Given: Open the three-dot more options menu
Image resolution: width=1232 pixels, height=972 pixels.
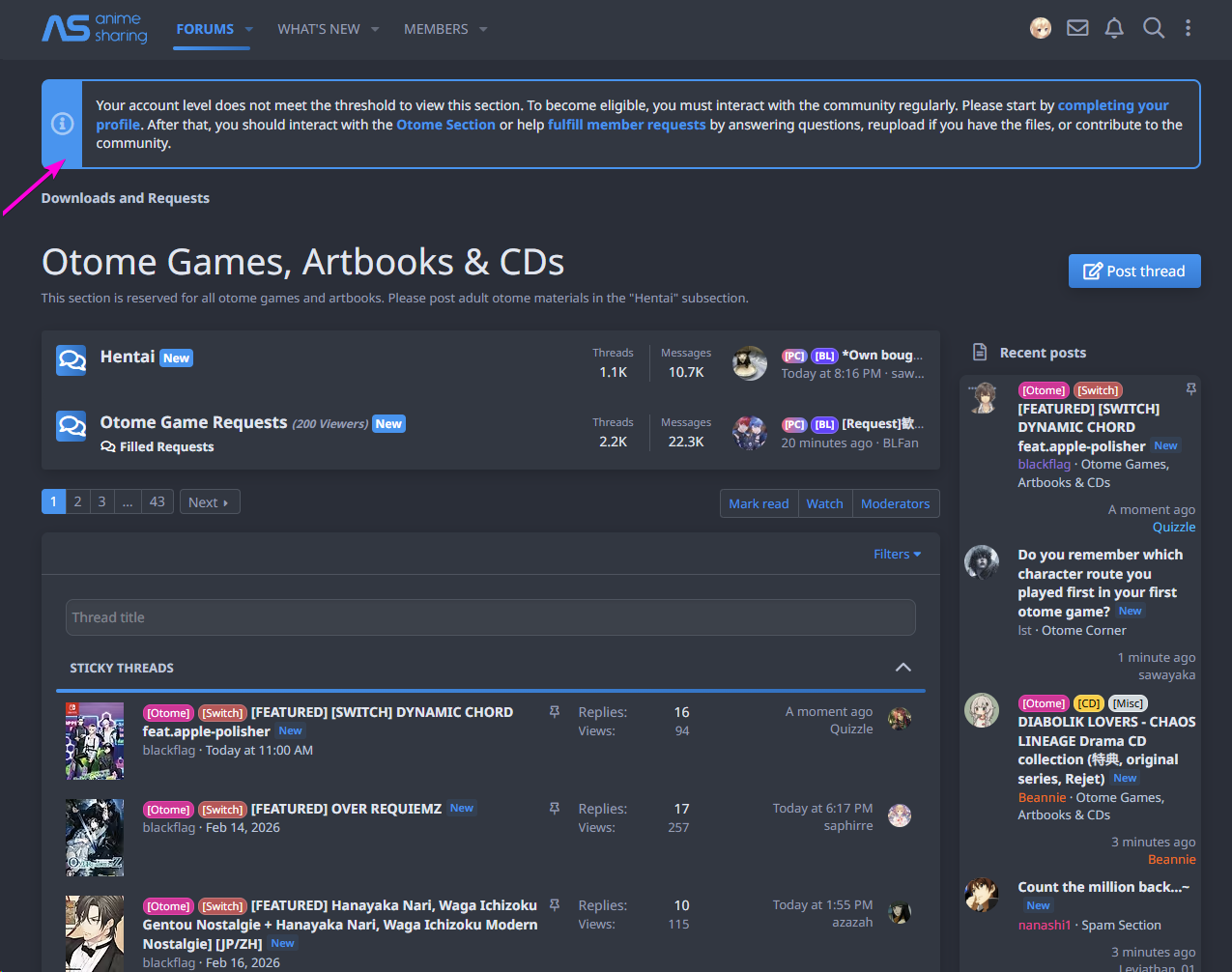Looking at the screenshot, I should coord(1189,28).
